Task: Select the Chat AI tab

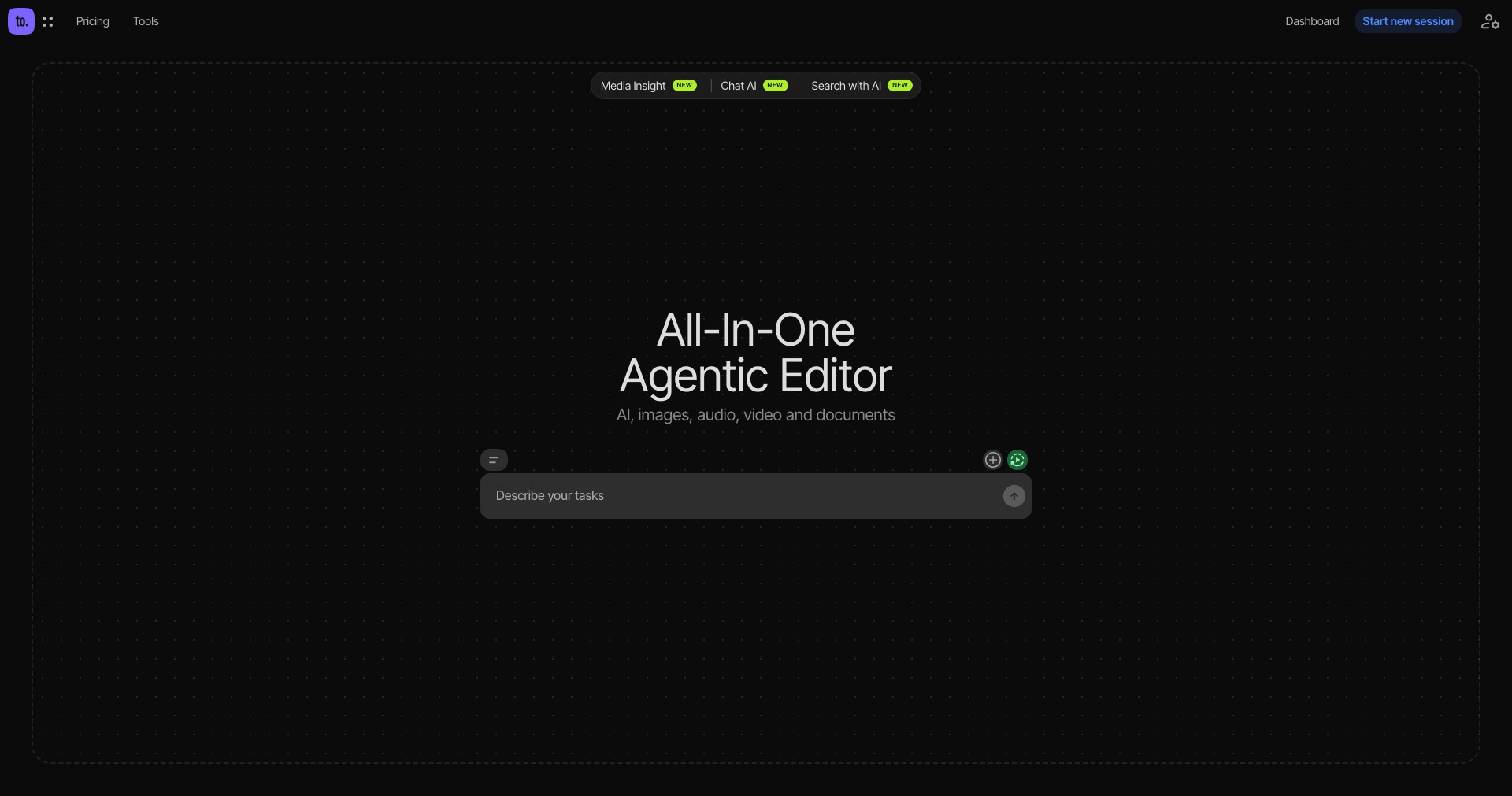Action: 754,86
